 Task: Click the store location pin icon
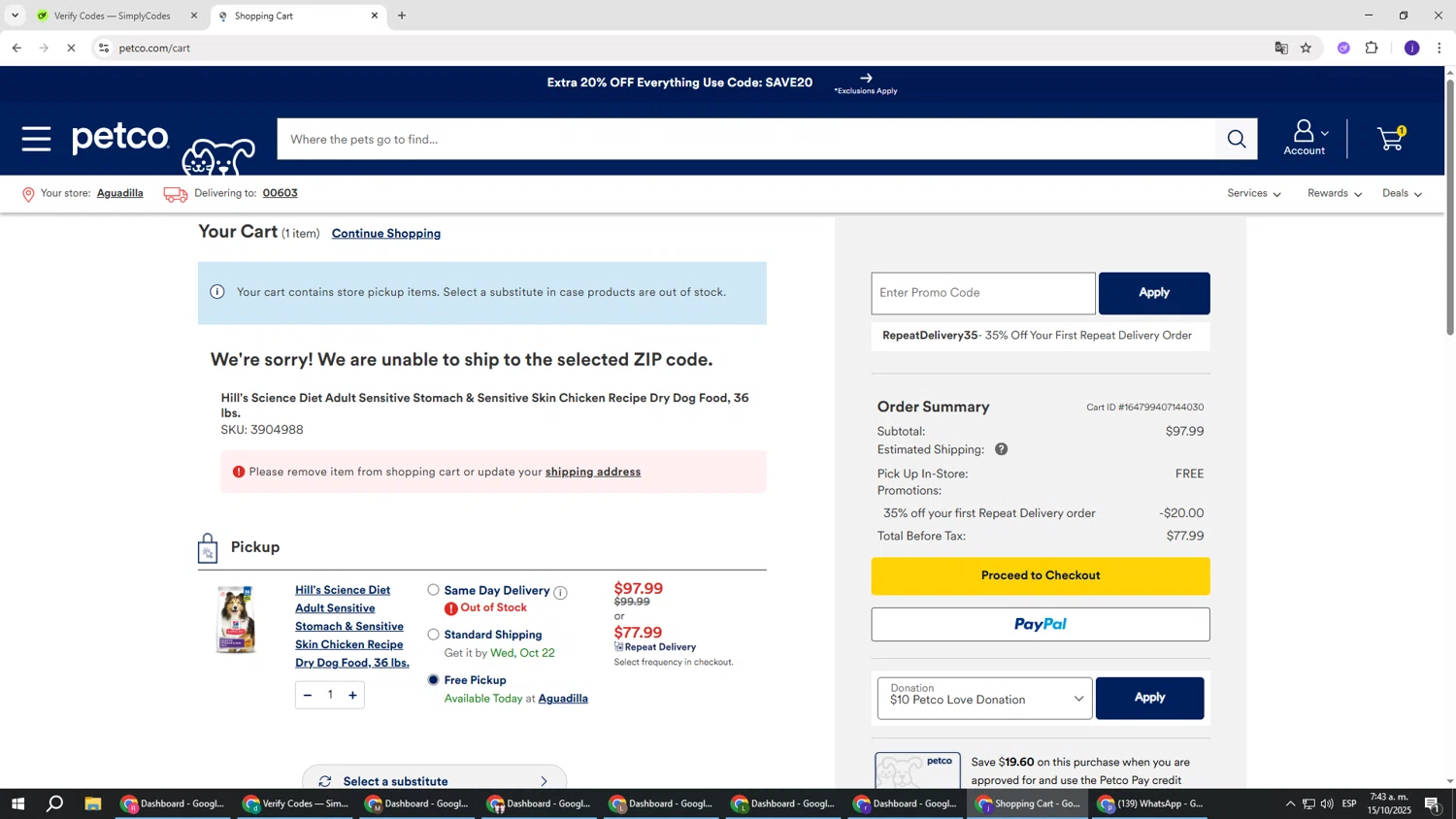(x=28, y=195)
